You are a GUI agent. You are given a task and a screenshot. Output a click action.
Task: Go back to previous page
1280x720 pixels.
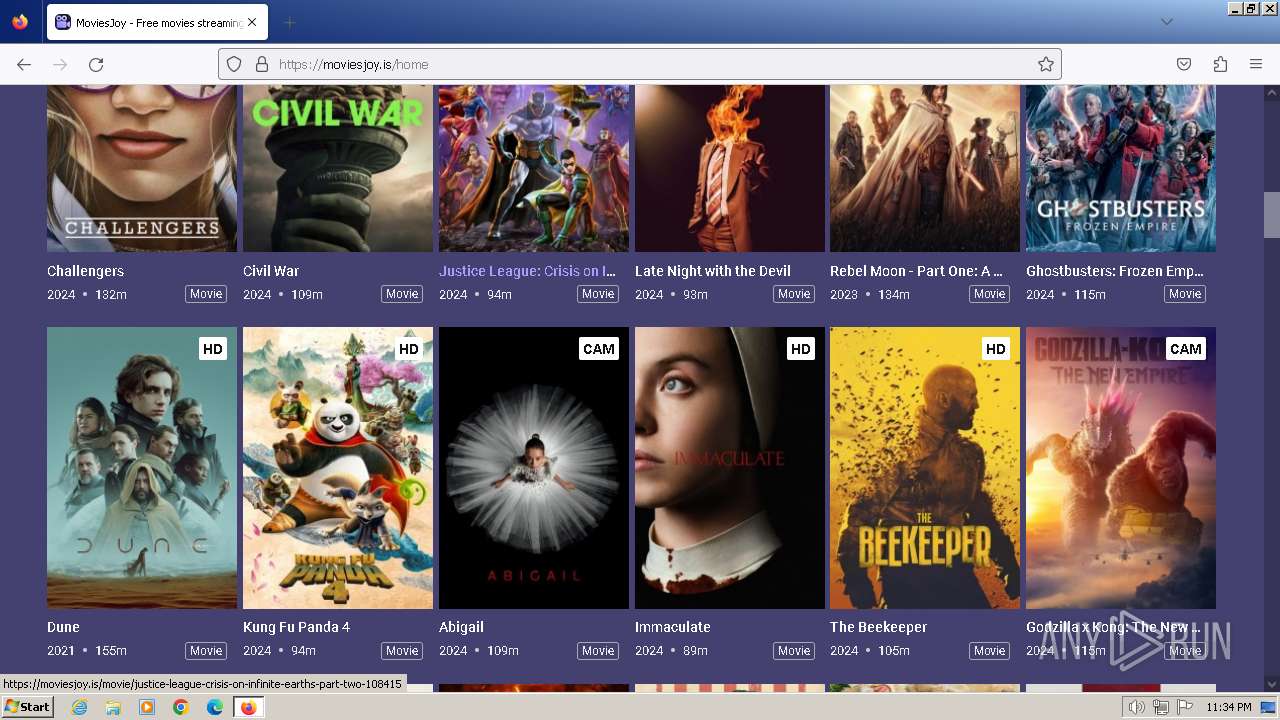pyautogui.click(x=24, y=64)
